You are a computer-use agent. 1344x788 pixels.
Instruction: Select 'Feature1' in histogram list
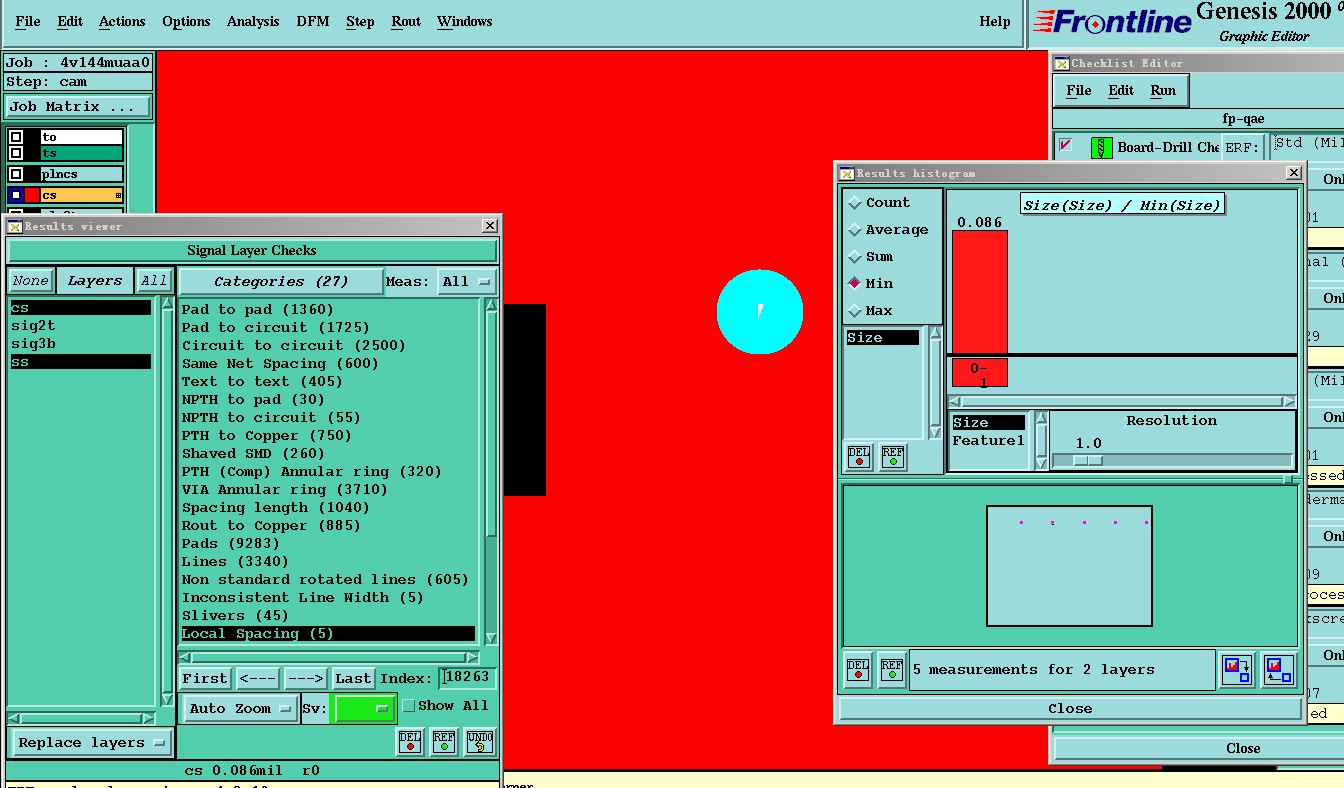pos(989,441)
